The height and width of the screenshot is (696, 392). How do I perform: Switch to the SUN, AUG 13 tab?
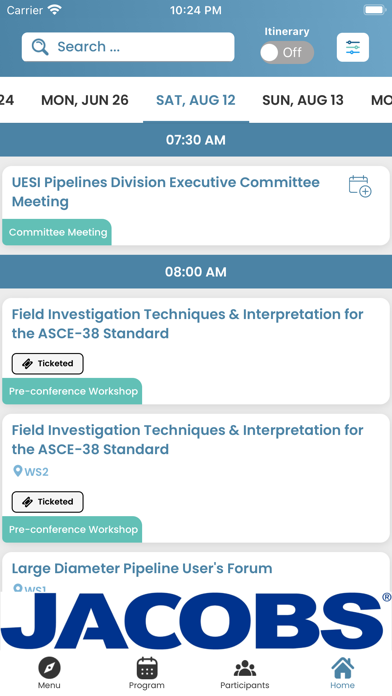coord(303,100)
